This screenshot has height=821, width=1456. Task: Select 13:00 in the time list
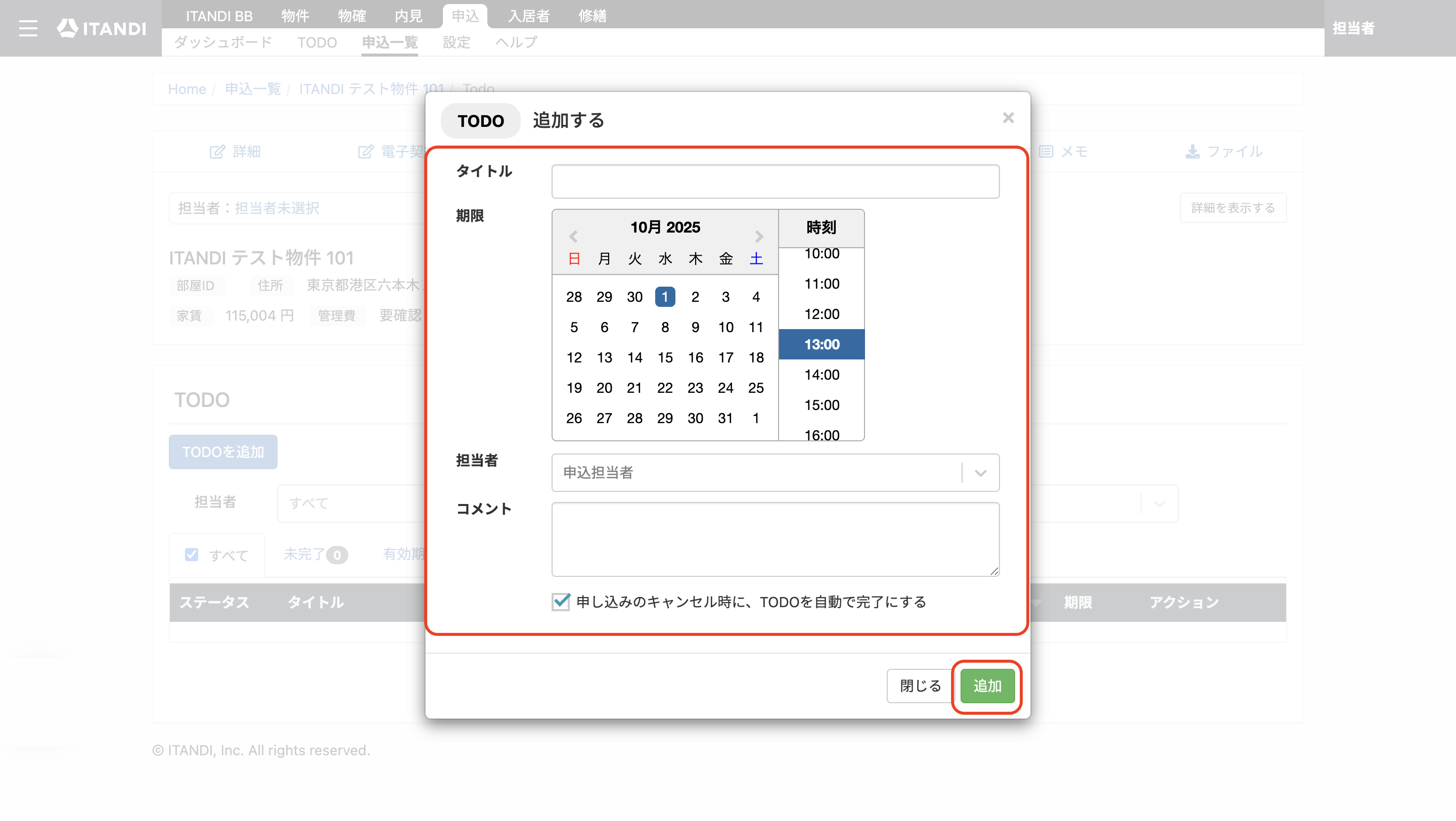pyautogui.click(x=821, y=344)
